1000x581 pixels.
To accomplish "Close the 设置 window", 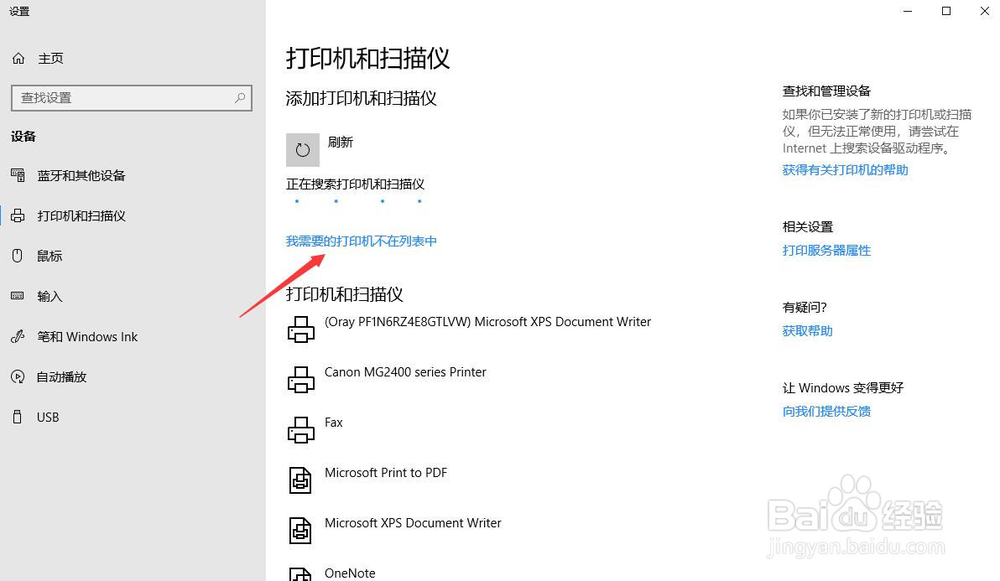I will click(984, 11).
